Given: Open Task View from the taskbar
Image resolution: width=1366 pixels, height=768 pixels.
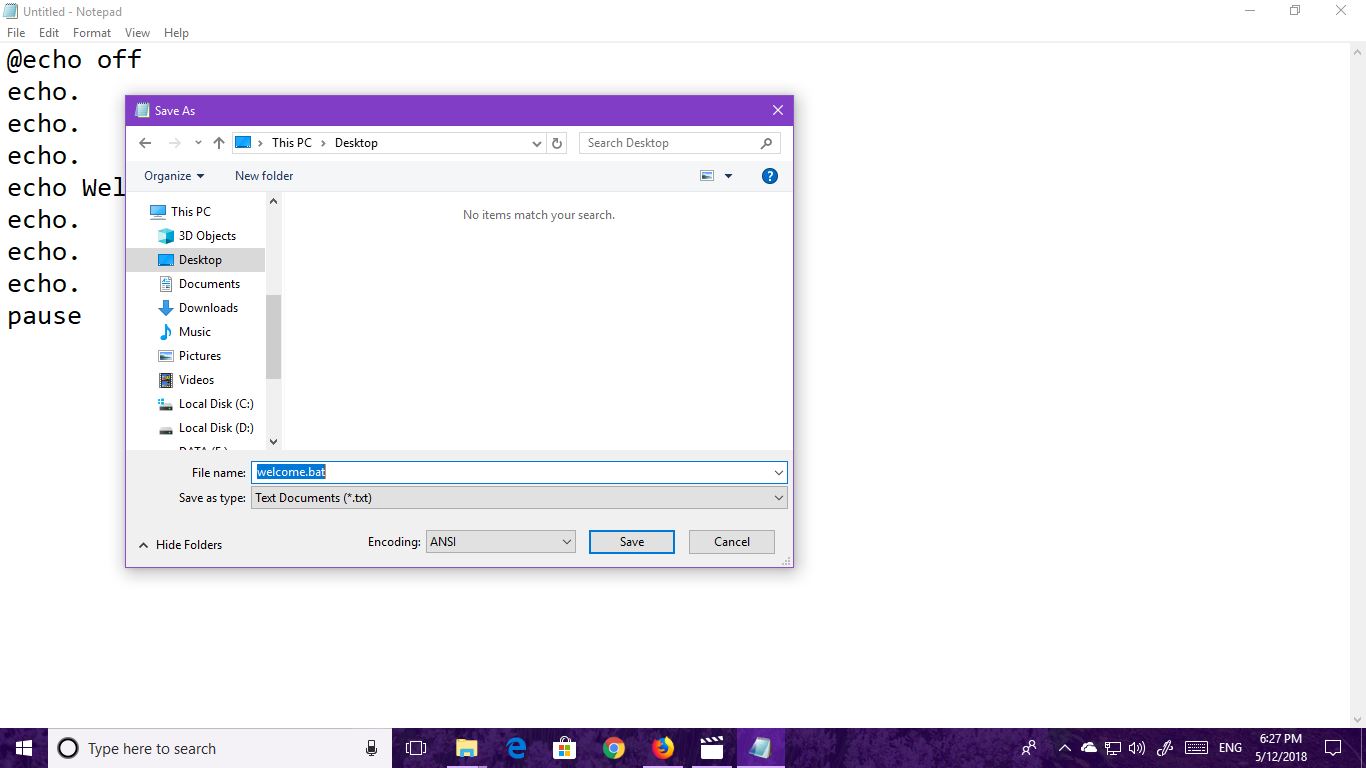Looking at the screenshot, I should click(416, 747).
